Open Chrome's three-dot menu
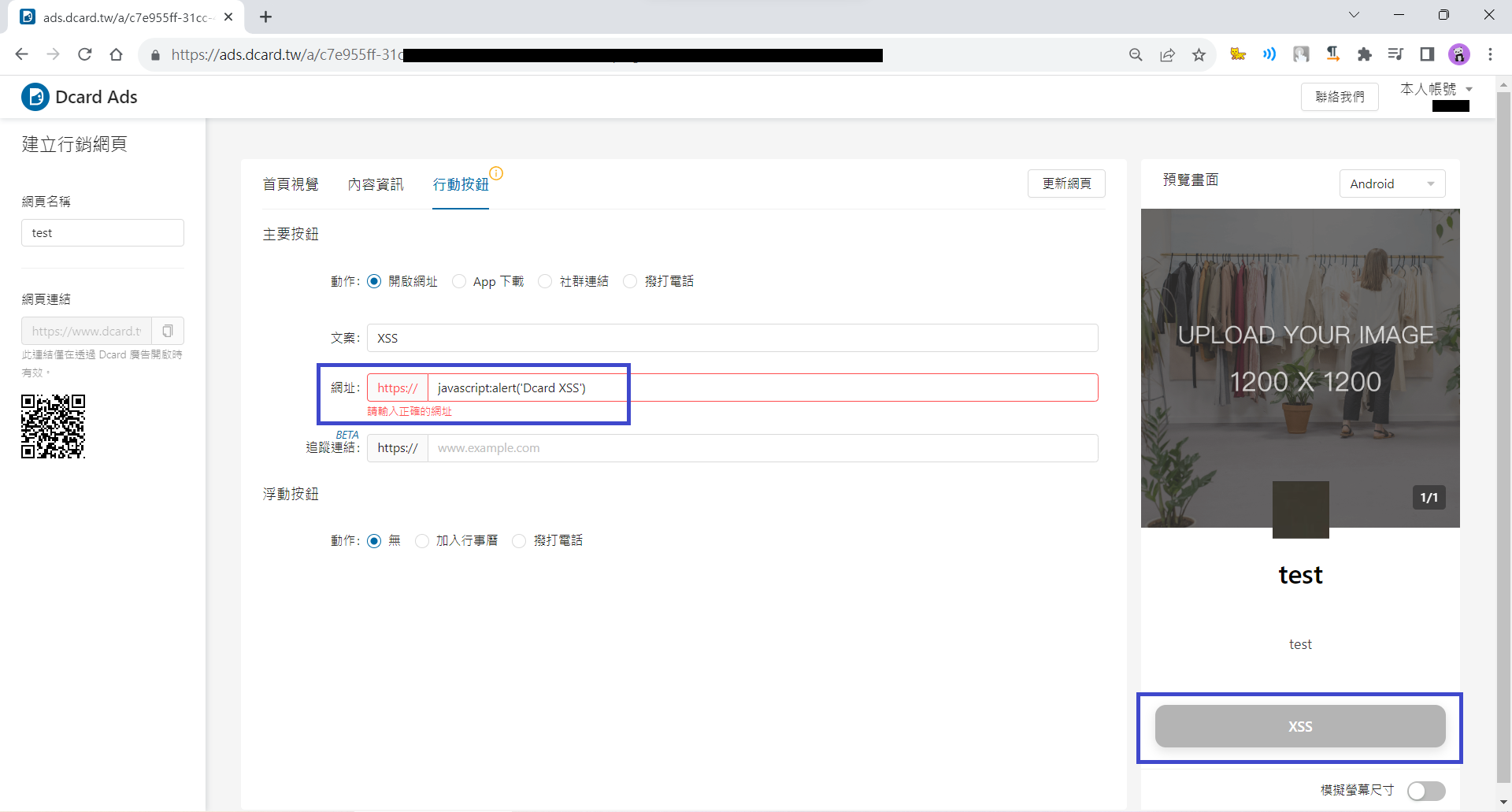Screen dimensions: 1512x812 pos(1490,54)
